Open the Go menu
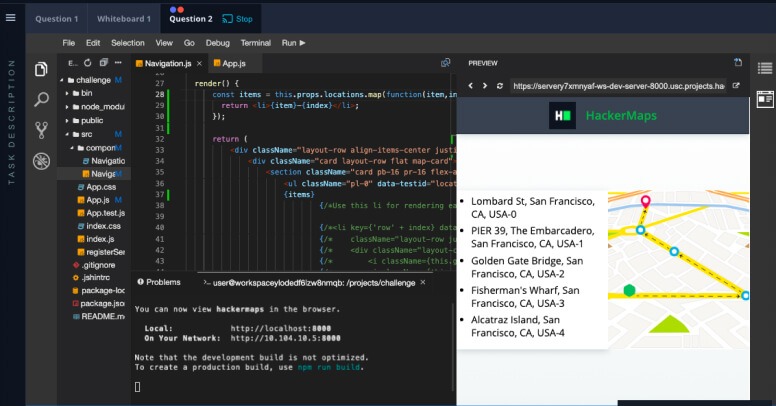The height and width of the screenshot is (406, 776). click(x=189, y=43)
